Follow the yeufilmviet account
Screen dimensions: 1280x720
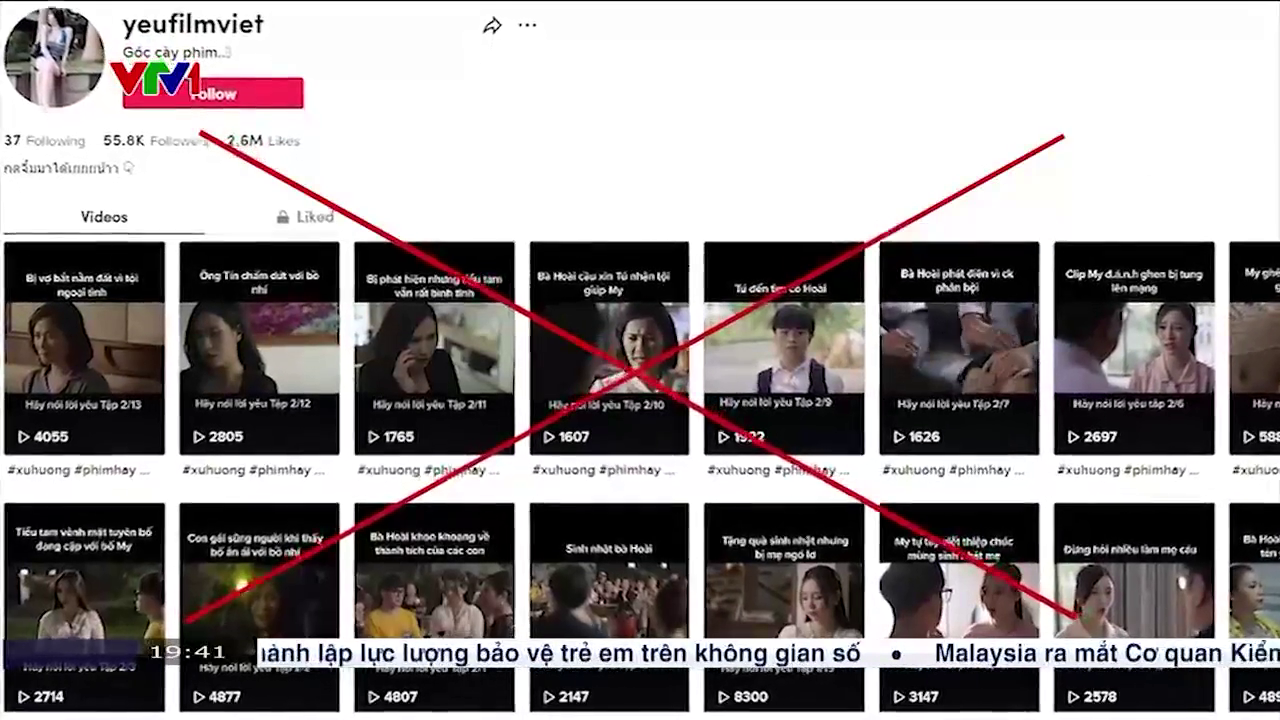tap(213, 93)
